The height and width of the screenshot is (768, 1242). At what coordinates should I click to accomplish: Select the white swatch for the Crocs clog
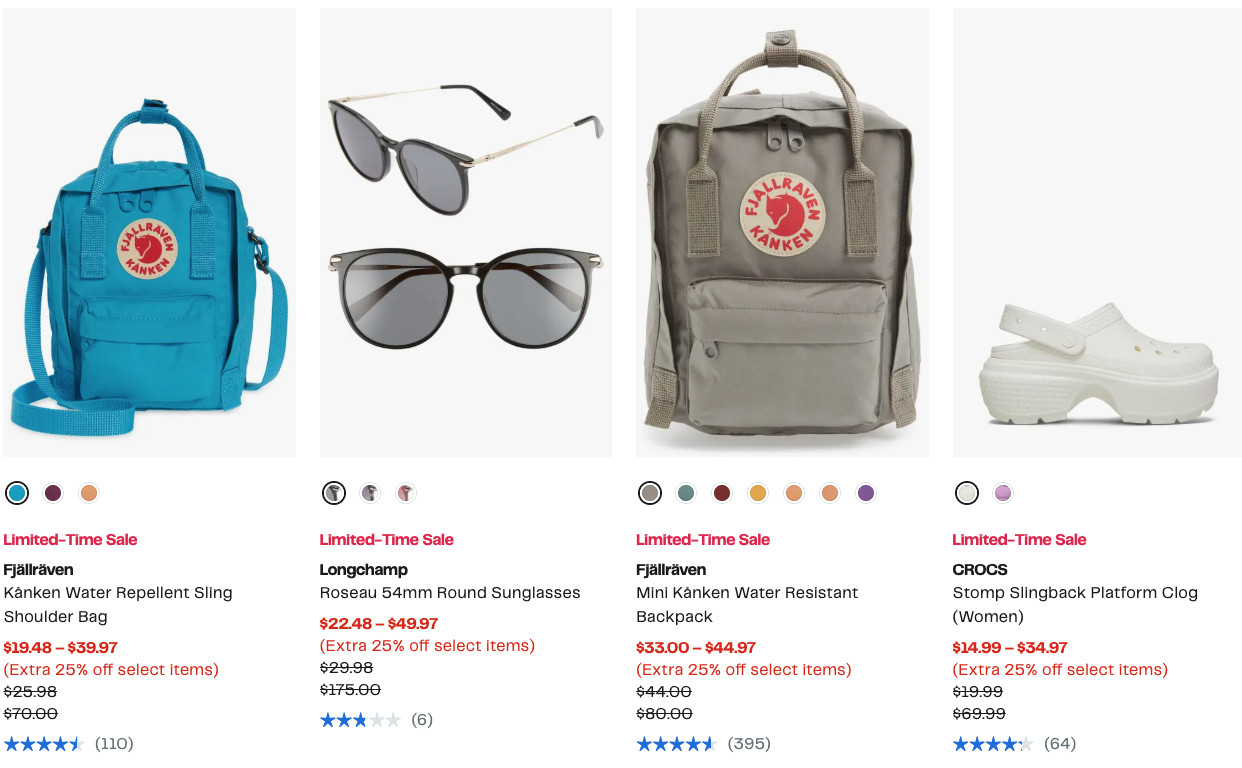(x=966, y=493)
